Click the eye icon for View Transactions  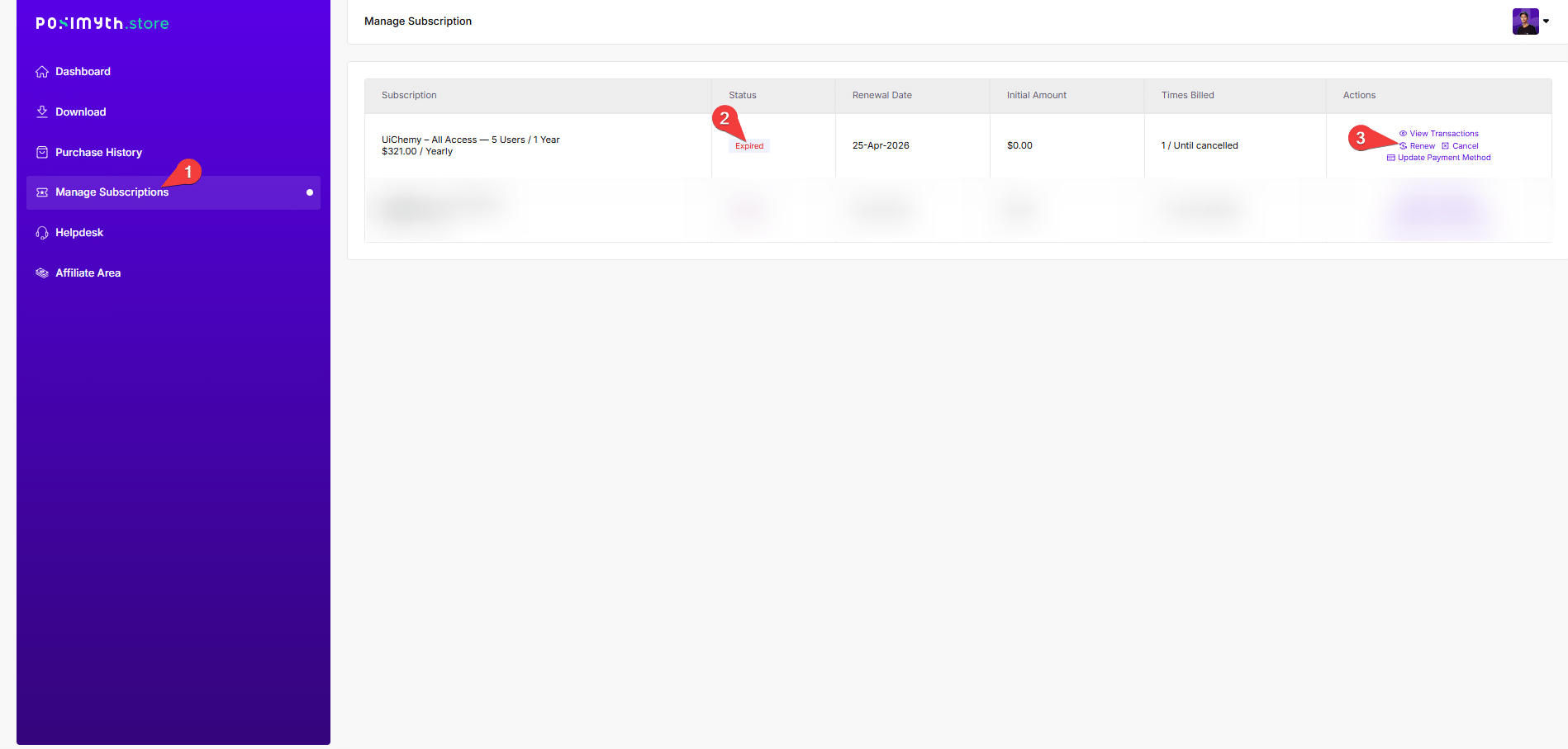[x=1403, y=134]
